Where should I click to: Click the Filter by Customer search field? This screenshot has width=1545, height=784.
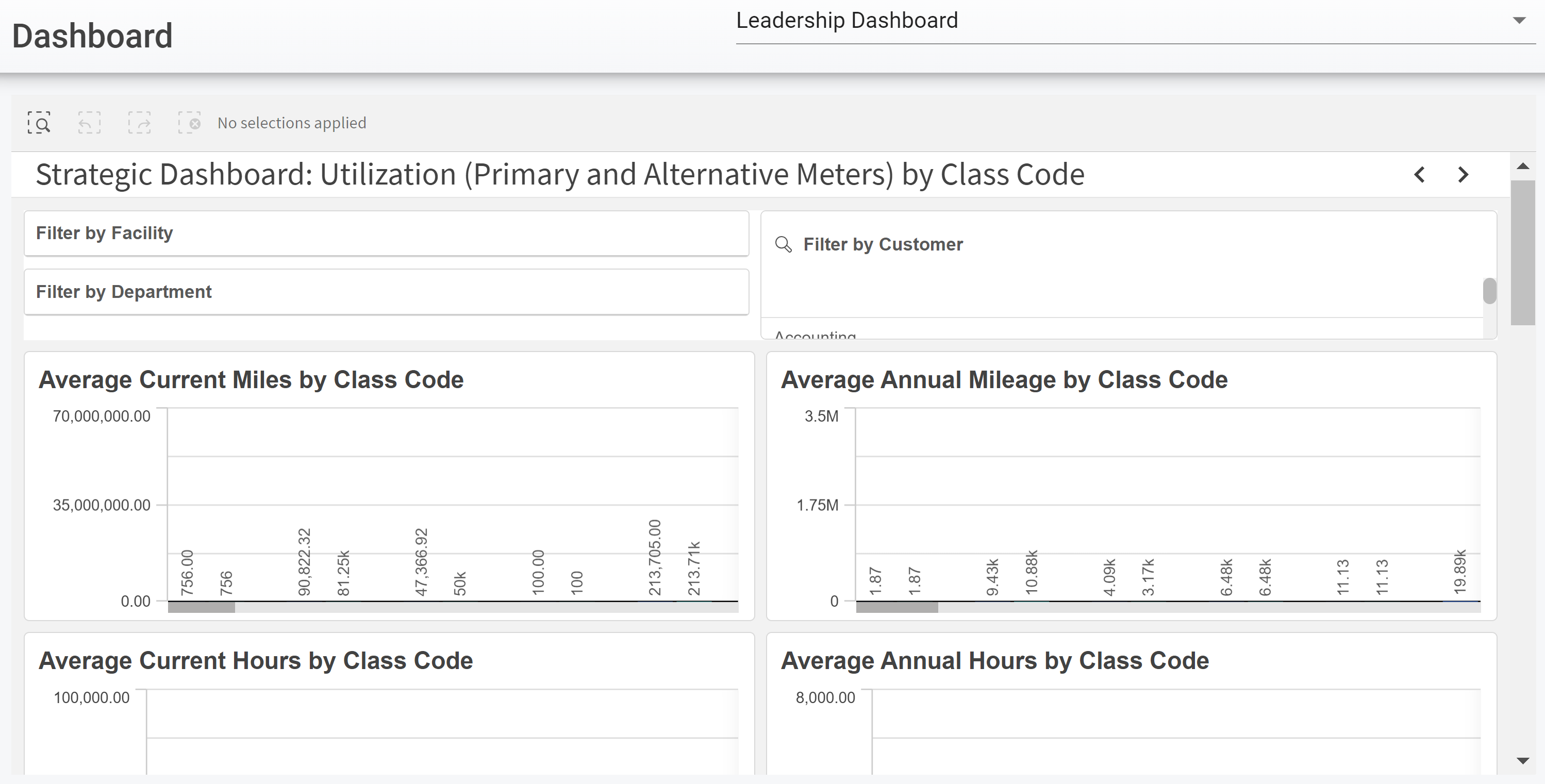(x=882, y=244)
